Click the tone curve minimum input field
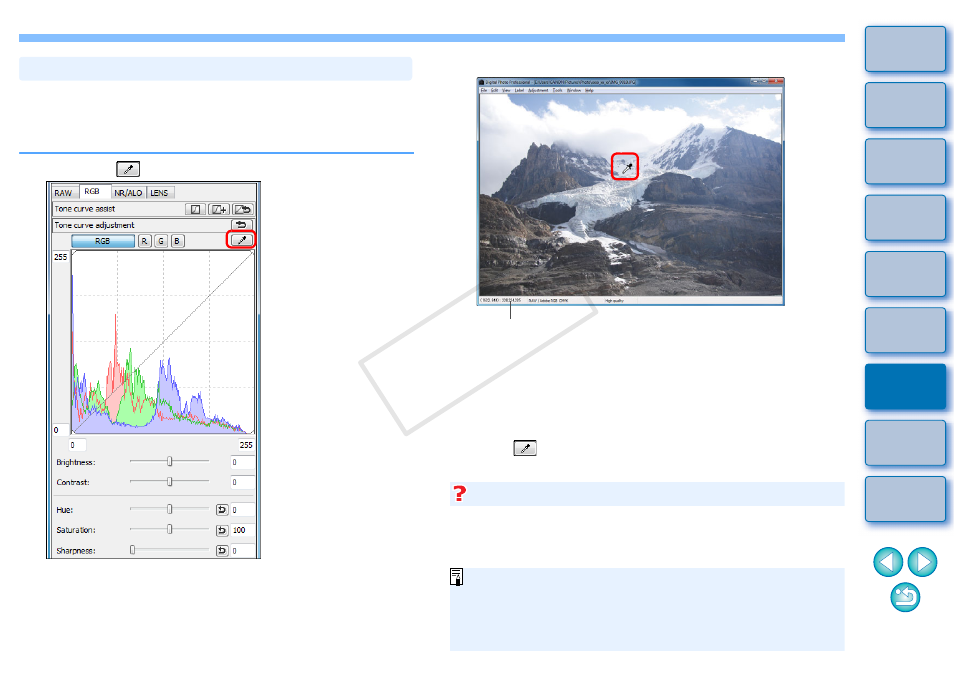Image resolution: width=954 pixels, height=674 pixels. (77, 445)
